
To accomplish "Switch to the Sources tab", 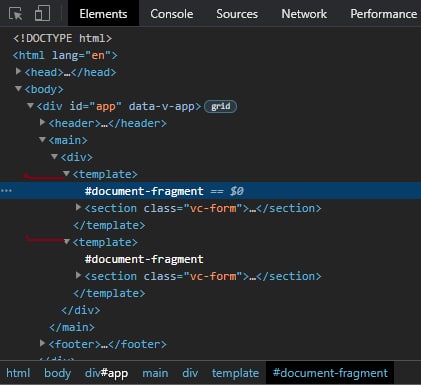I will [237, 14].
